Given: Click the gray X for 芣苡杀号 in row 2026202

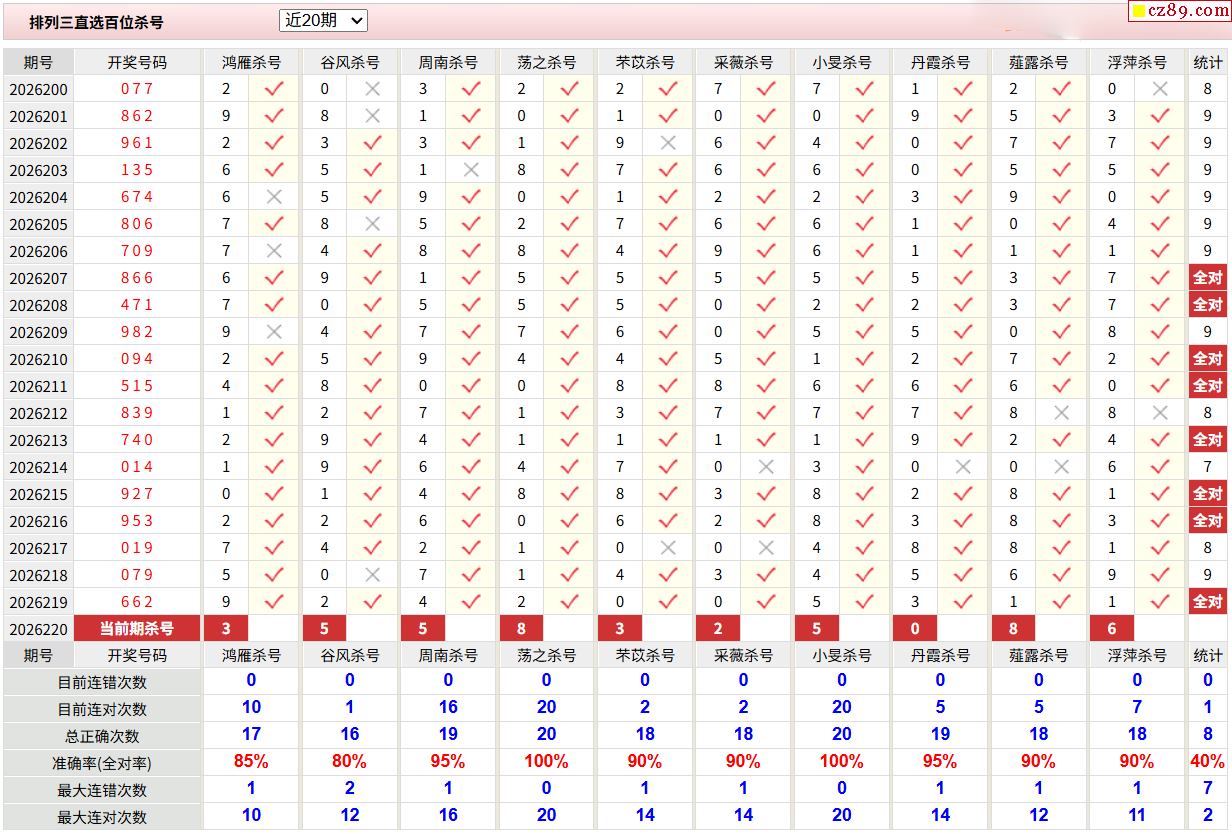Looking at the screenshot, I should pos(668,143).
